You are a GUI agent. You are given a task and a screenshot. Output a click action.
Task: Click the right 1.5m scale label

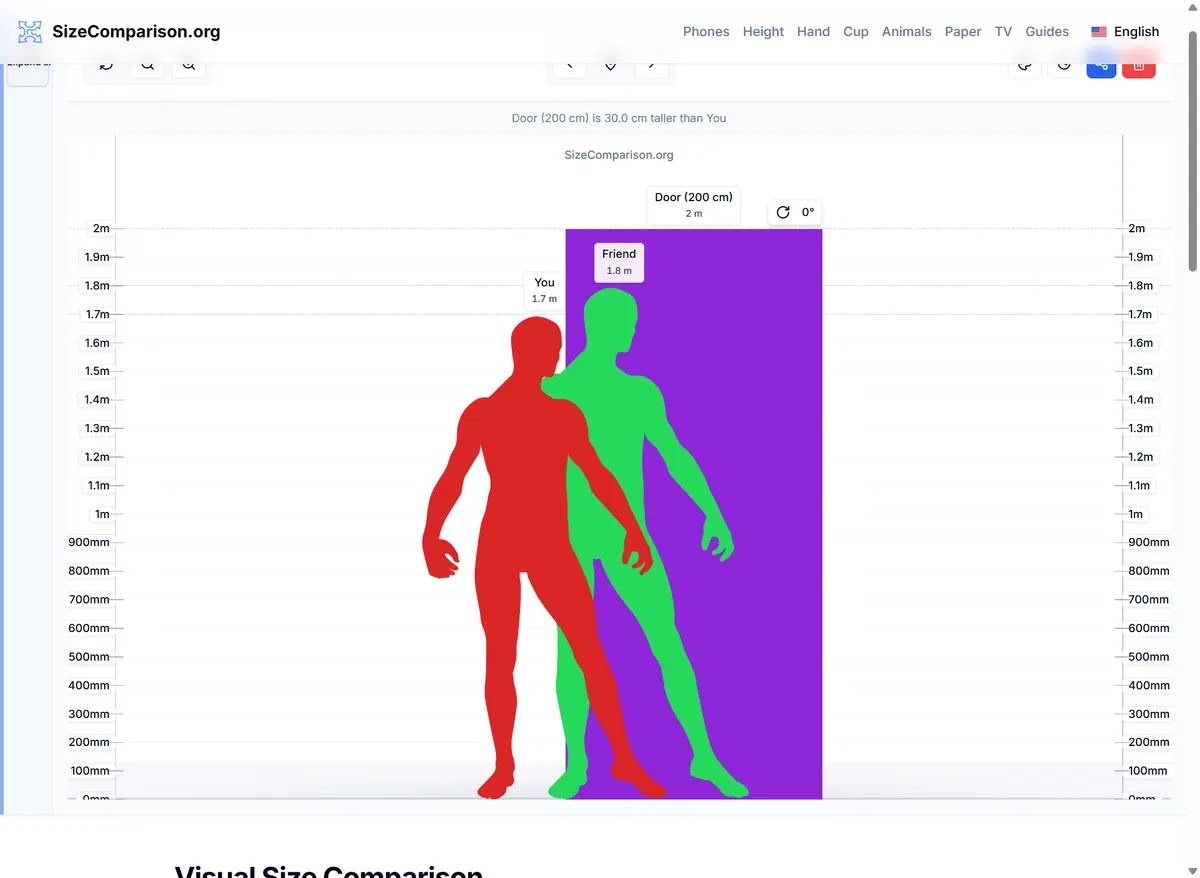point(1141,371)
